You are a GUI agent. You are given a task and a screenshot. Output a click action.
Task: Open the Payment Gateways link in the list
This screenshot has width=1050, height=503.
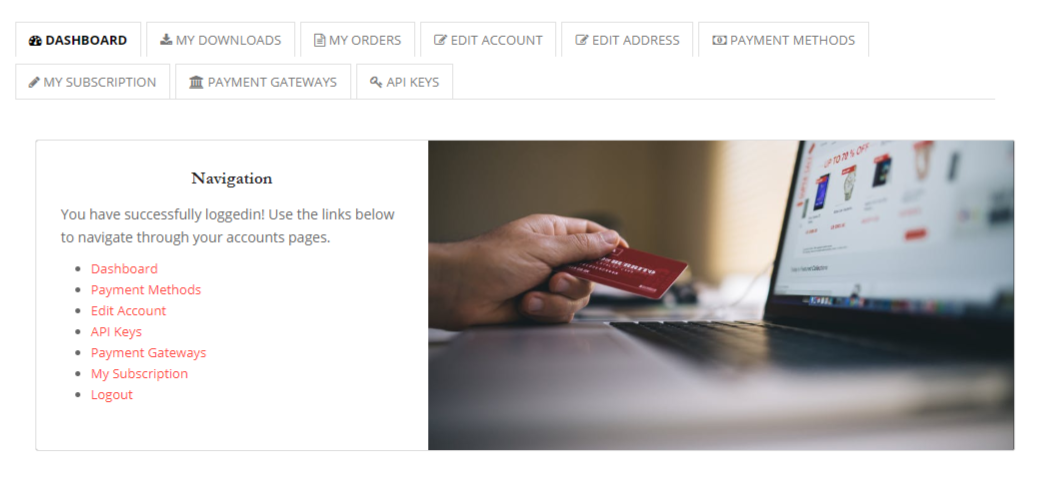[149, 353]
